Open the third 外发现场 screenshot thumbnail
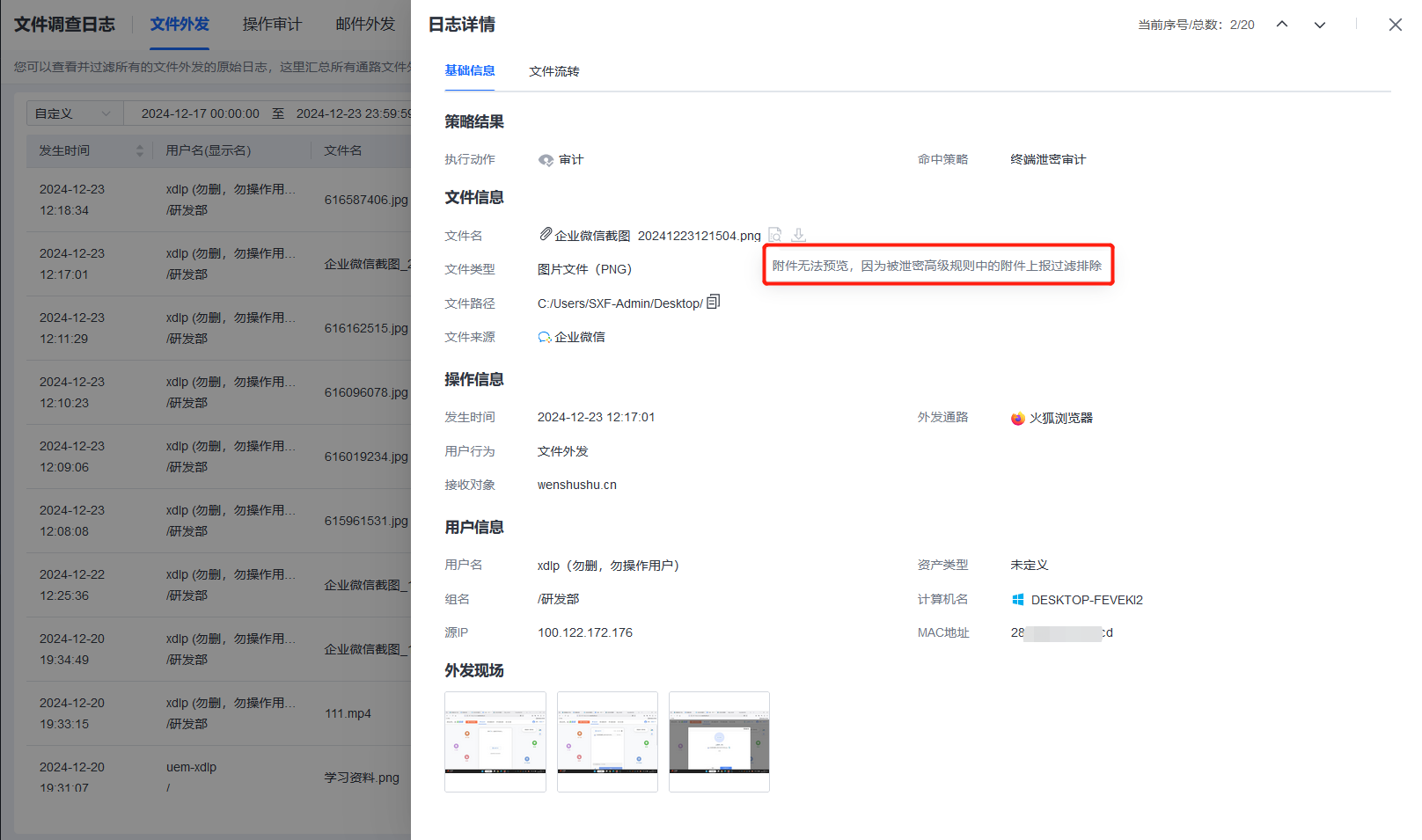Screen dimensions: 1422x840 [x=719, y=741]
